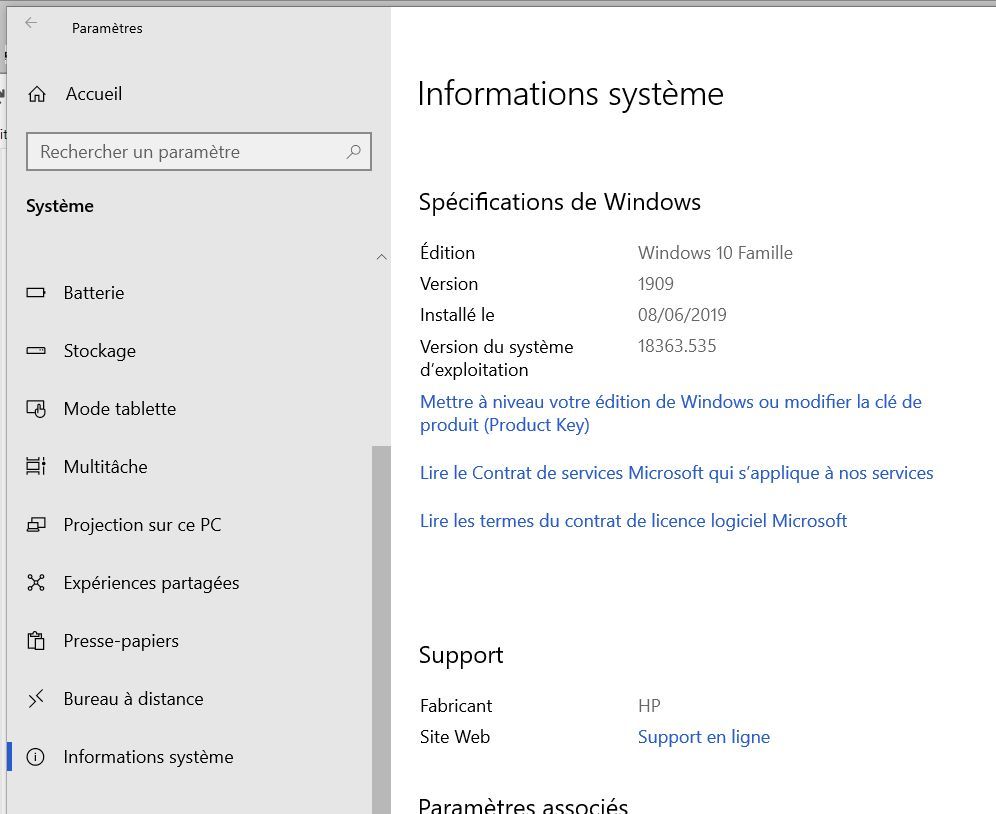Image resolution: width=996 pixels, height=814 pixels.
Task: Open Multitâche via its sidebar icon
Action: (x=36, y=467)
